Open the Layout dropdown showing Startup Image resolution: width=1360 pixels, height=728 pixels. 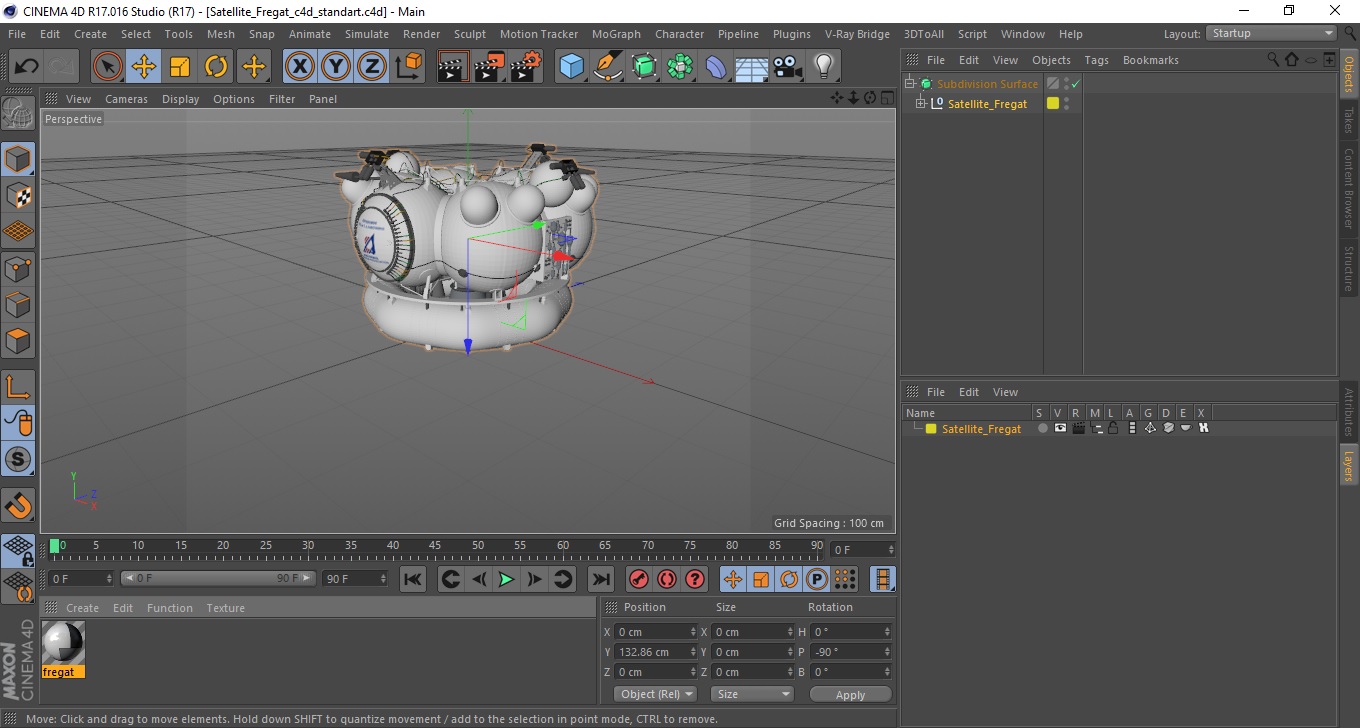1271,33
